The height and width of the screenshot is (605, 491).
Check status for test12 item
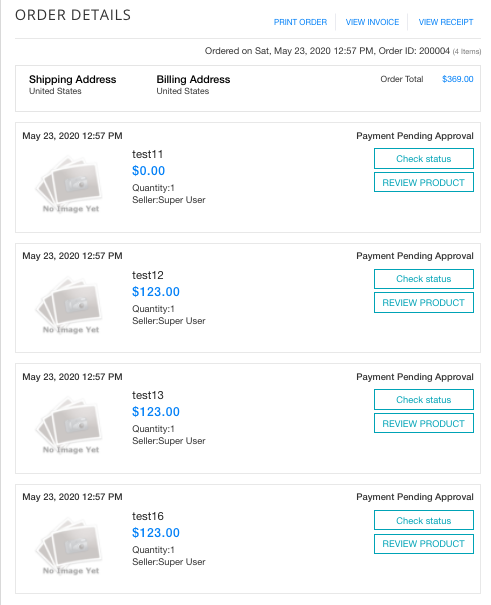(424, 279)
